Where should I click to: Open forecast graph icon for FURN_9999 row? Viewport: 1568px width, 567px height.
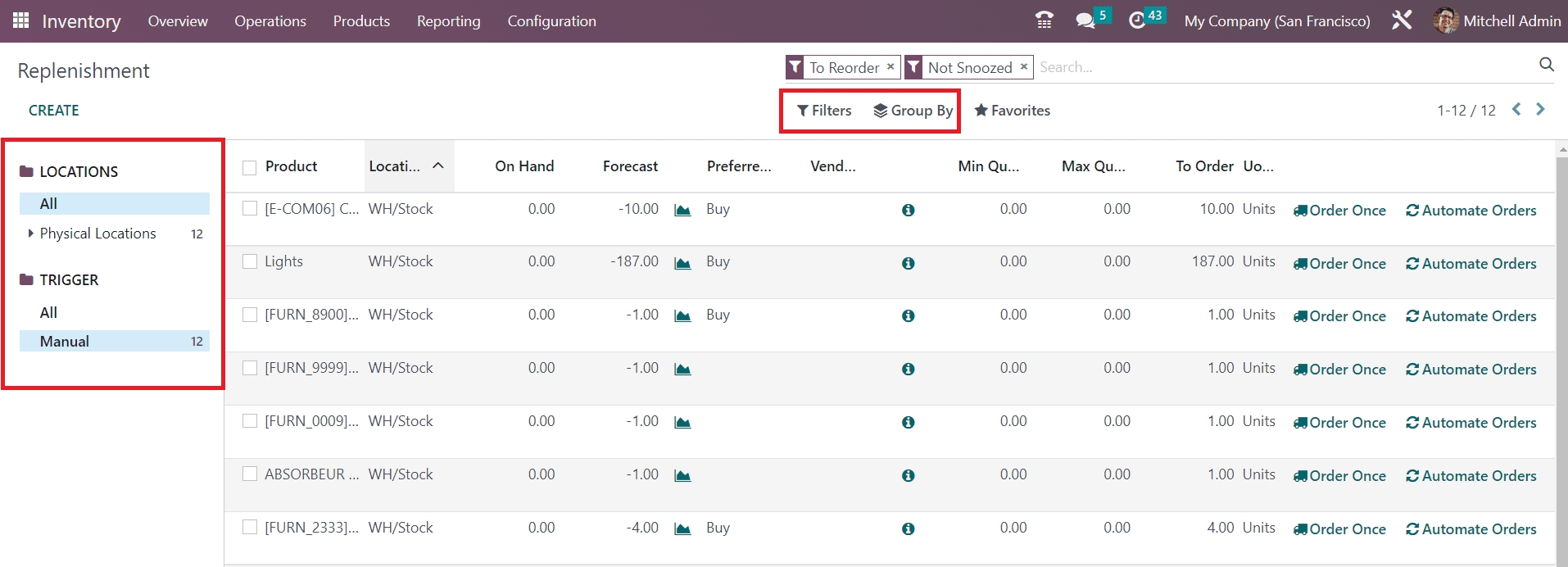click(682, 370)
